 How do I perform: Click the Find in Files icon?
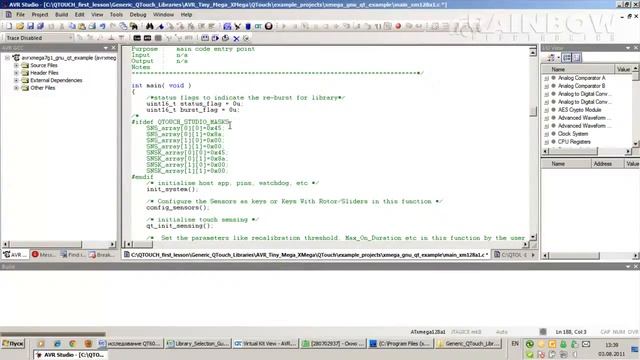(x=134, y=26)
